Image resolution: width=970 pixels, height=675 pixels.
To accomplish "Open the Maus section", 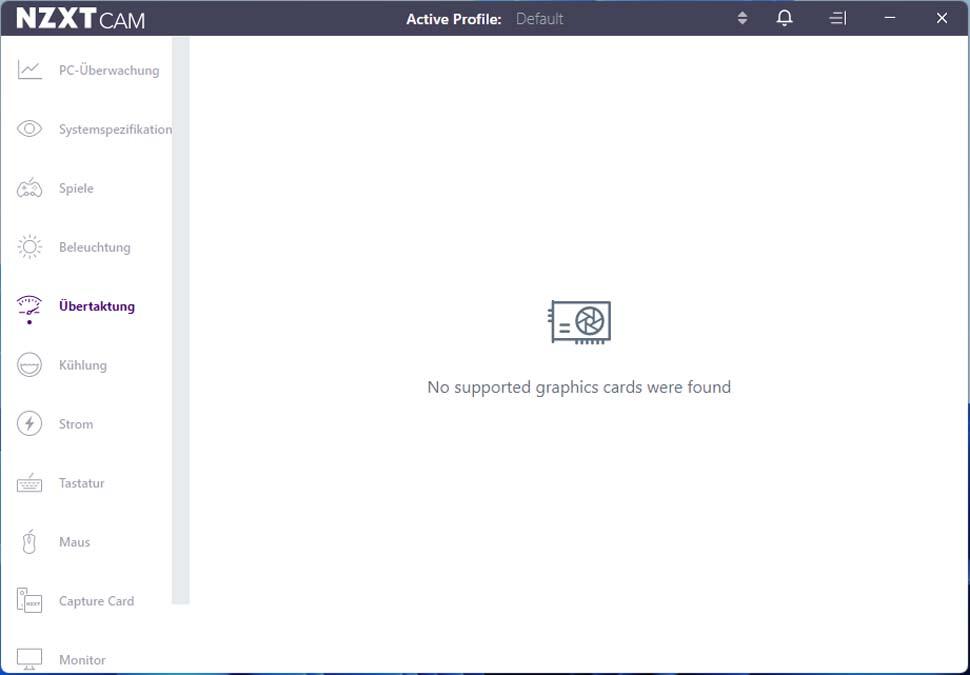I will 75,542.
